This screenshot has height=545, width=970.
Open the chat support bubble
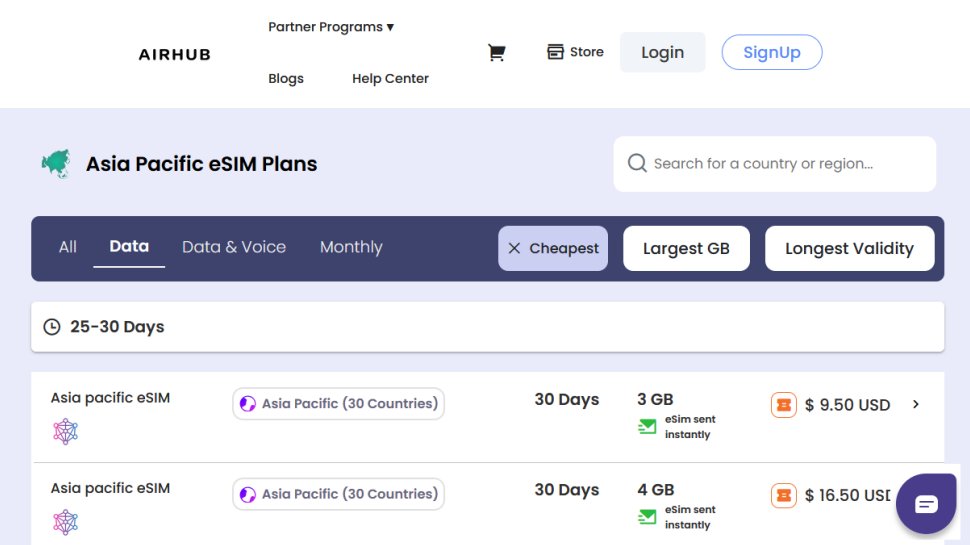tap(926, 503)
